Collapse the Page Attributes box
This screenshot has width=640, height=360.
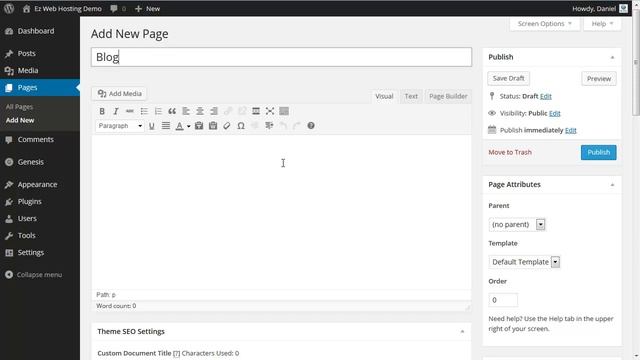(612, 185)
